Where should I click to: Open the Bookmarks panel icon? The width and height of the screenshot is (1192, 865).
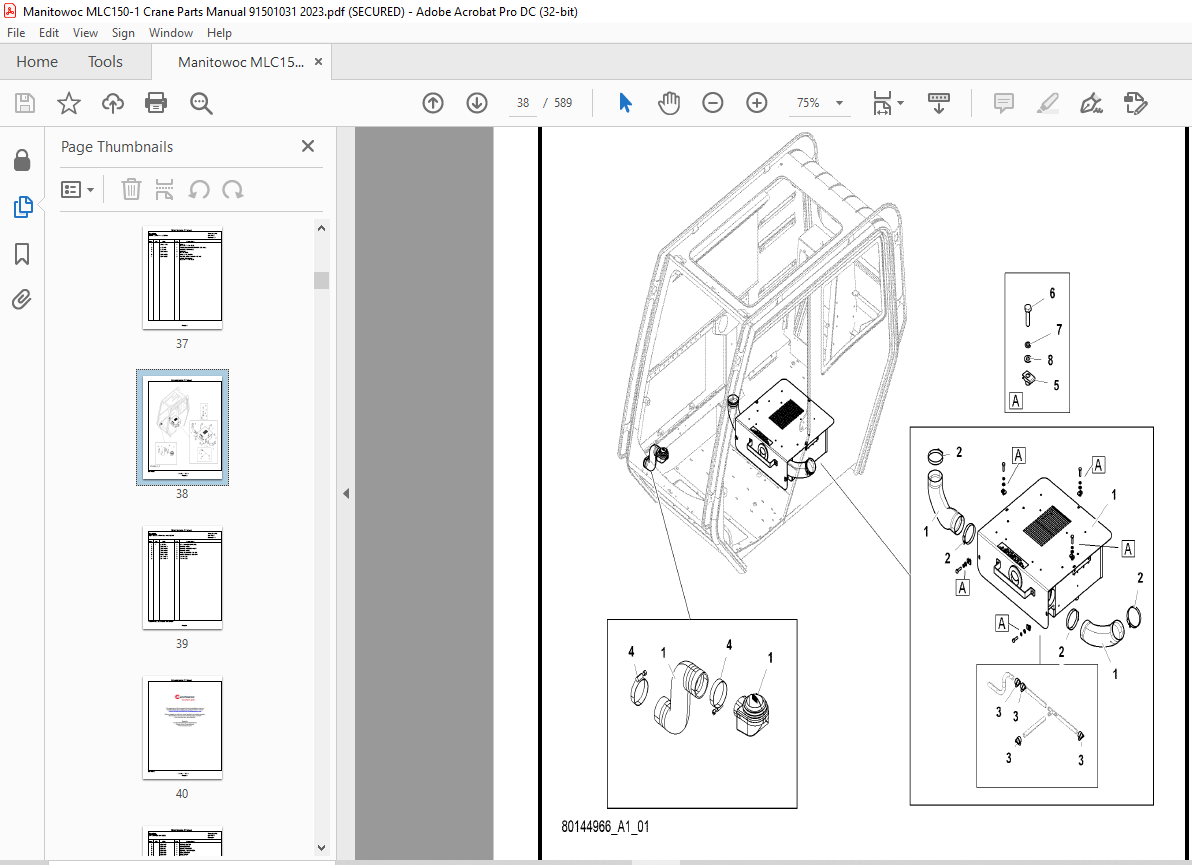click(x=22, y=254)
